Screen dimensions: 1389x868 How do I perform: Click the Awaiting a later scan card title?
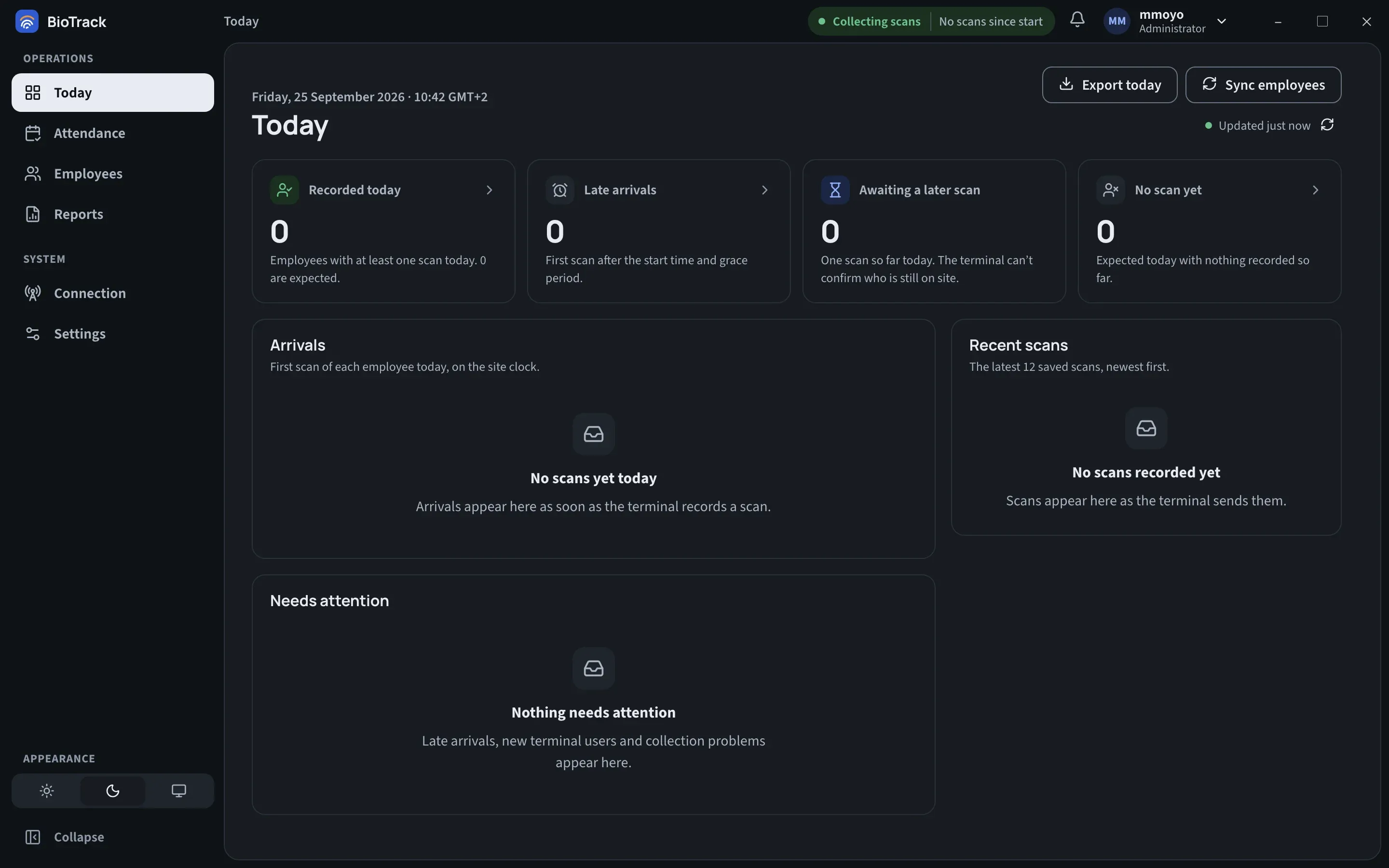click(x=920, y=190)
